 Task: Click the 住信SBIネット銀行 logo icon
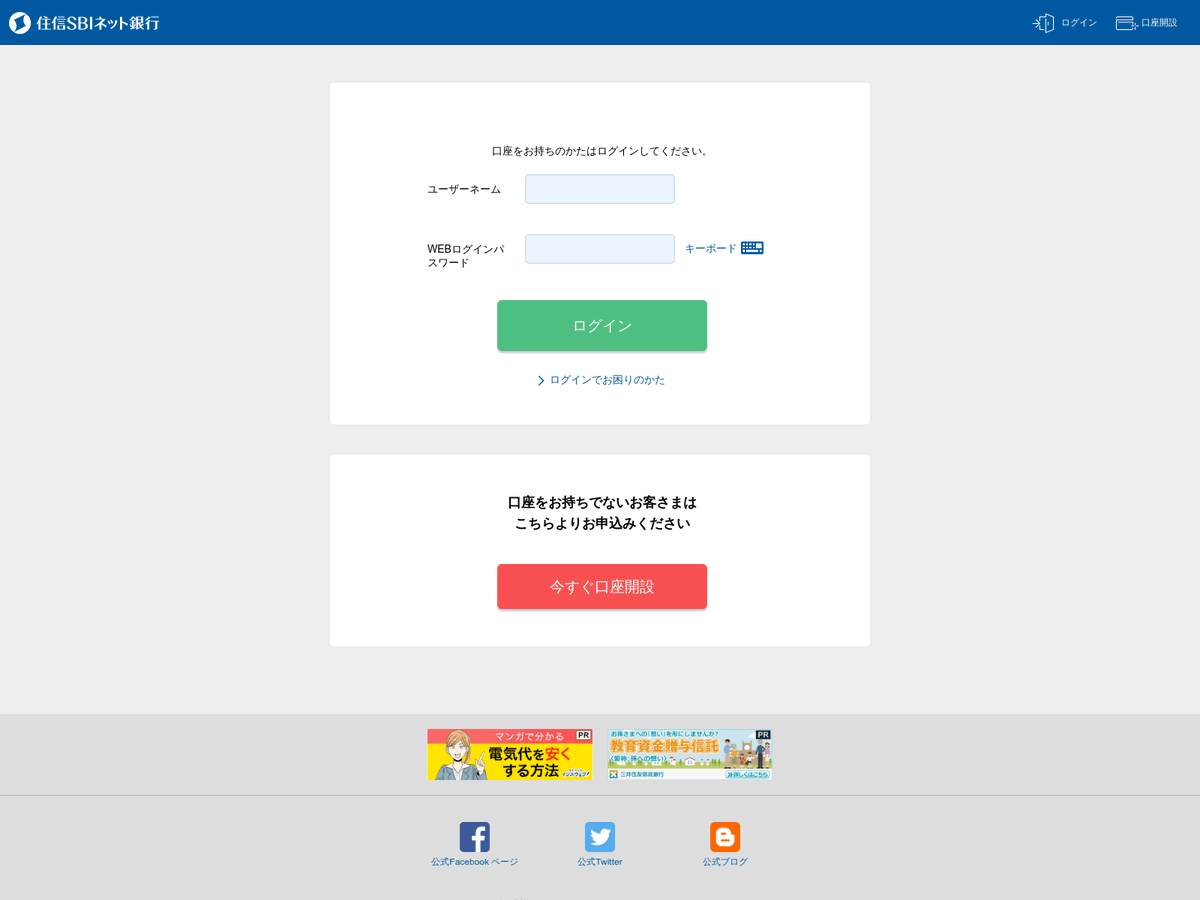coord(18,21)
